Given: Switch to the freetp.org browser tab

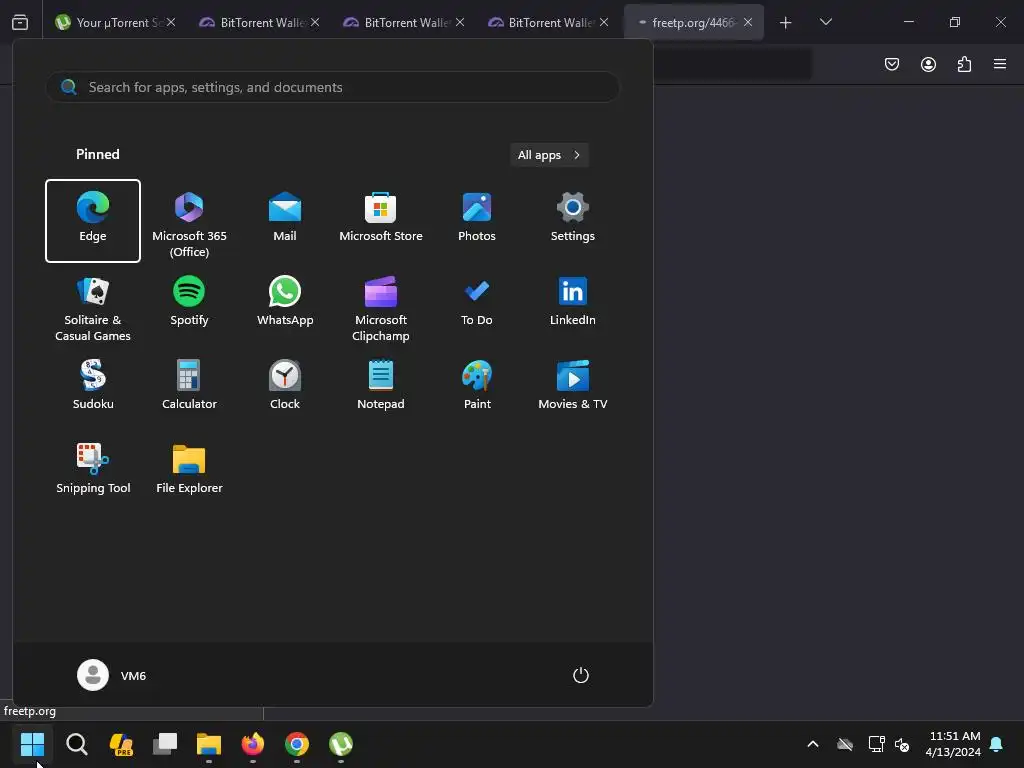Looking at the screenshot, I should 694,22.
